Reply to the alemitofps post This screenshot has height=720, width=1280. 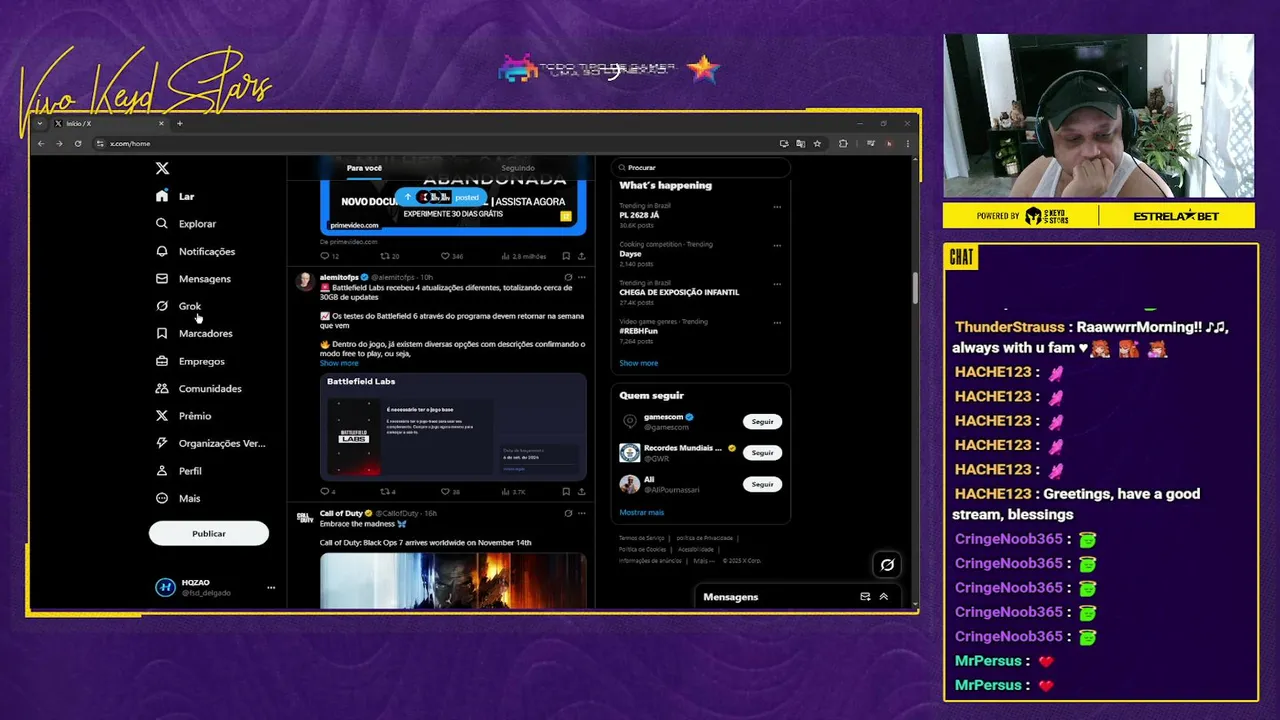tap(324, 492)
